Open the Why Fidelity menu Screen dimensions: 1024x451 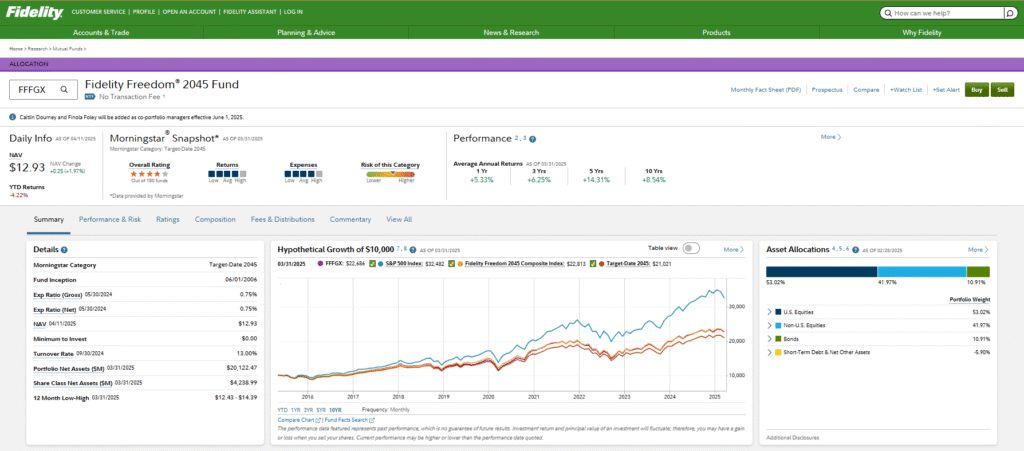click(x=921, y=32)
